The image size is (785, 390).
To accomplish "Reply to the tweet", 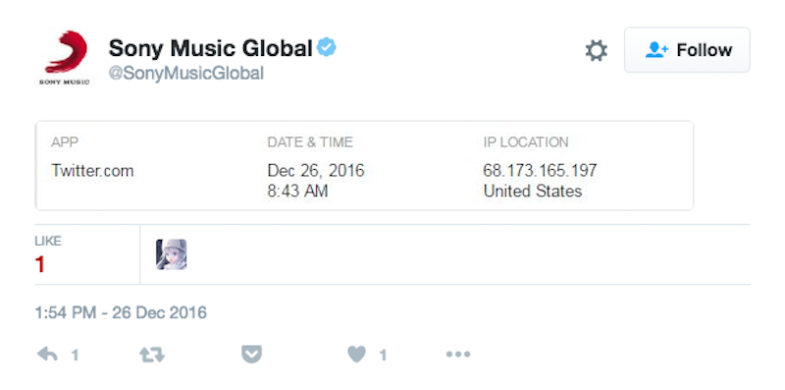I will coord(48,355).
